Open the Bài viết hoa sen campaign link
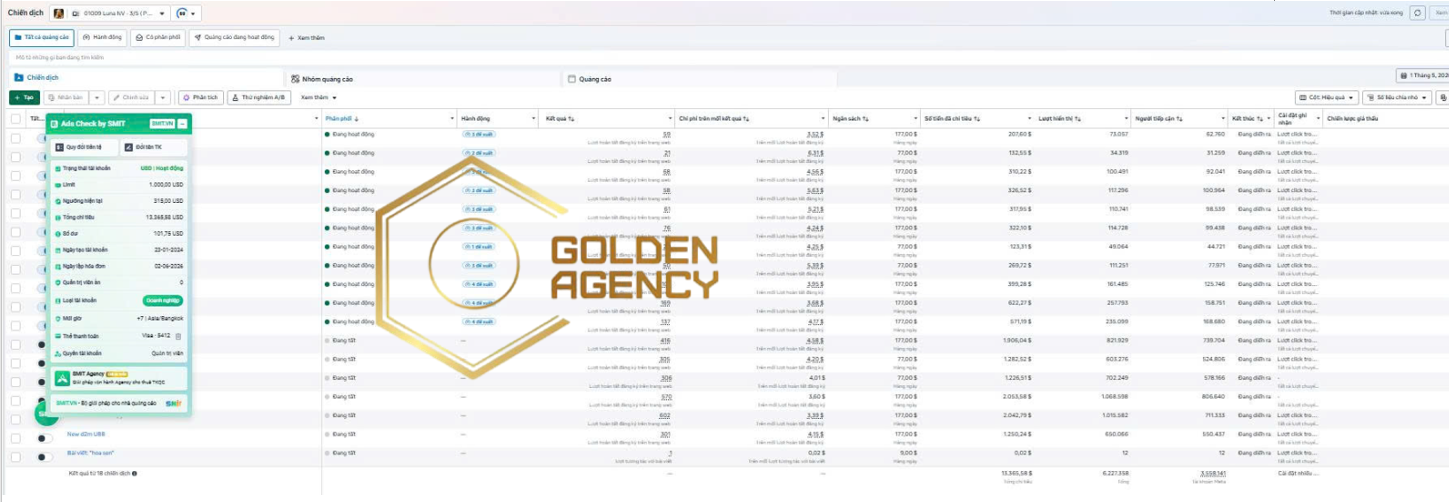The image size is (1449, 502). [x=91, y=453]
